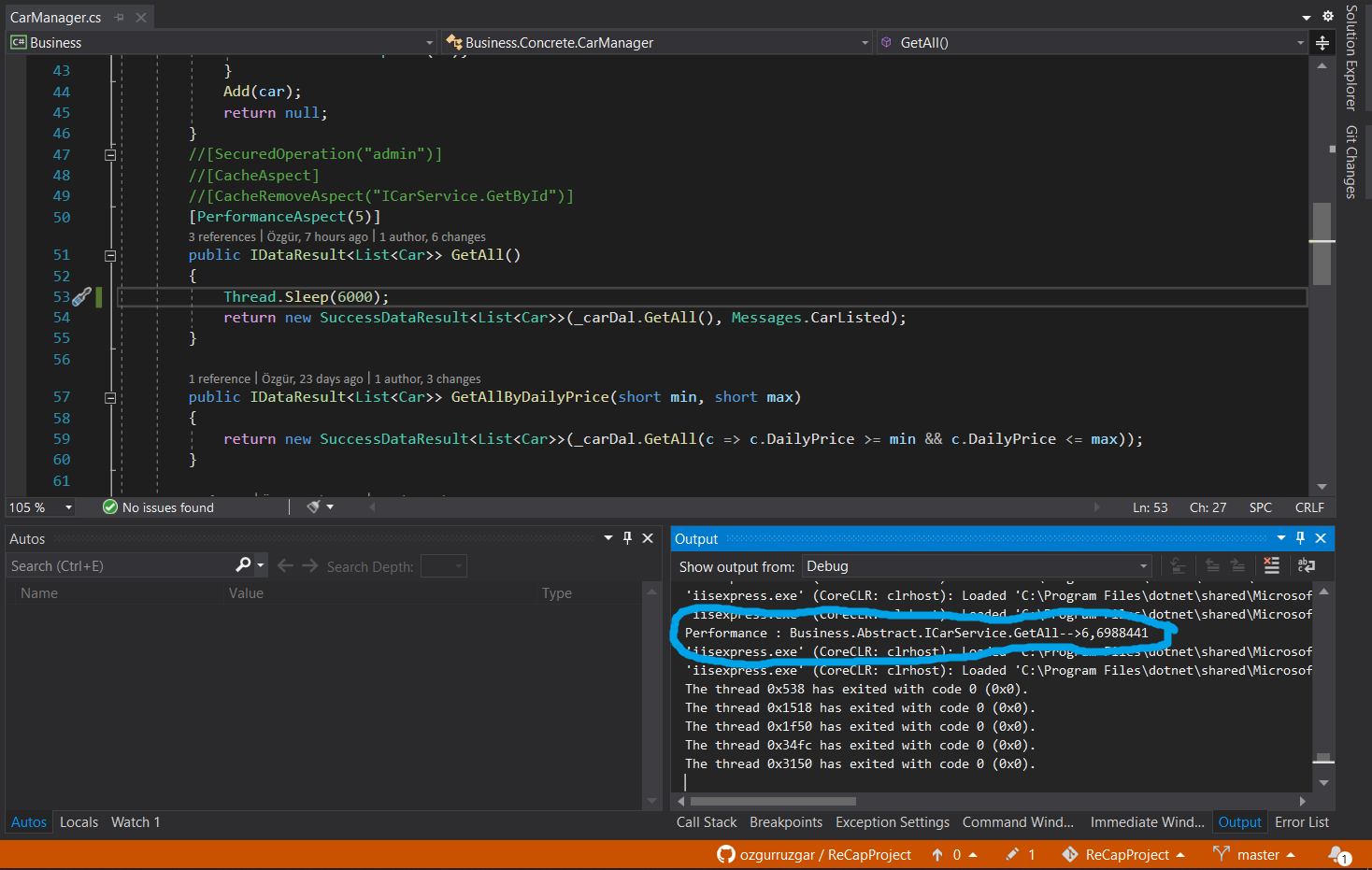
Task: Open the Autos window options dropdown arrow
Action: [x=608, y=538]
